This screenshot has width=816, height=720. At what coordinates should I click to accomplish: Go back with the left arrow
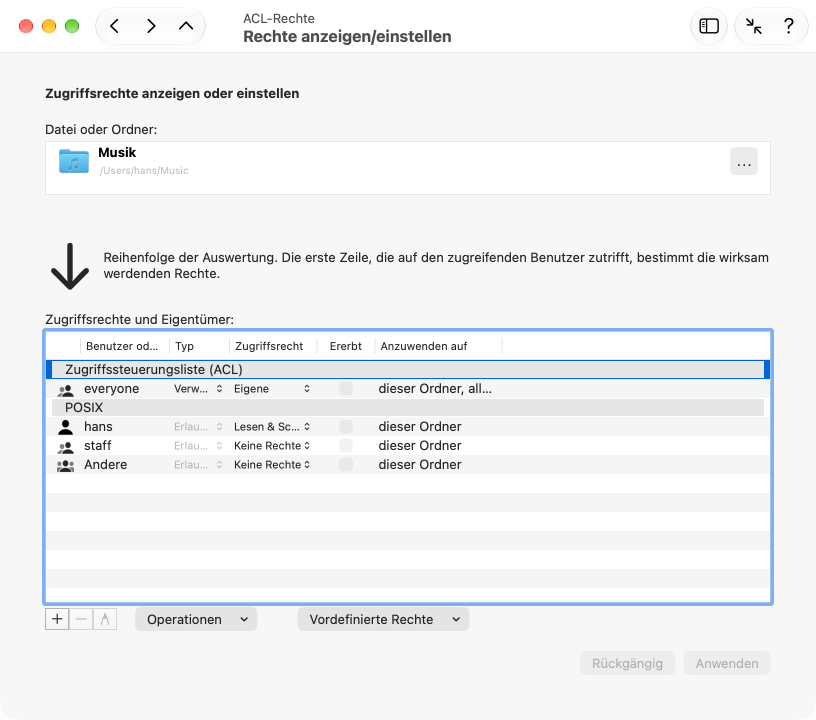click(114, 26)
